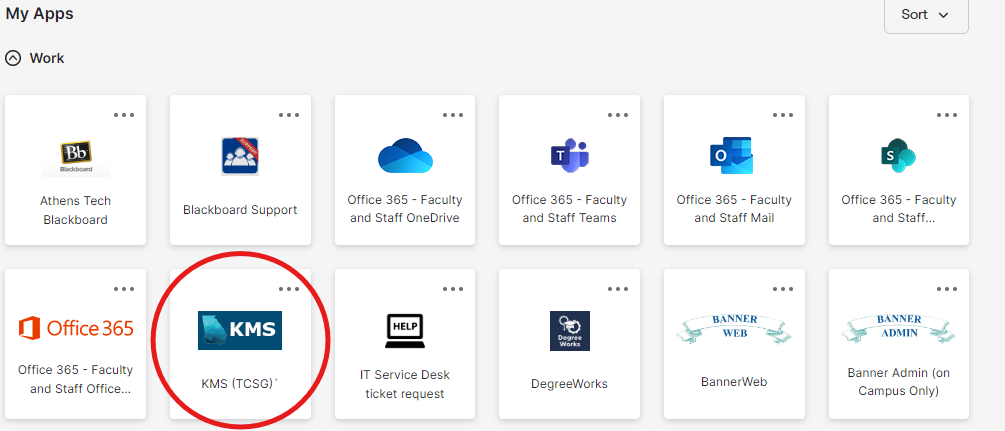This screenshot has height=431, width=1005.
Task: Open the DegreeWorks icon
Action: click(x=570, y=331)
